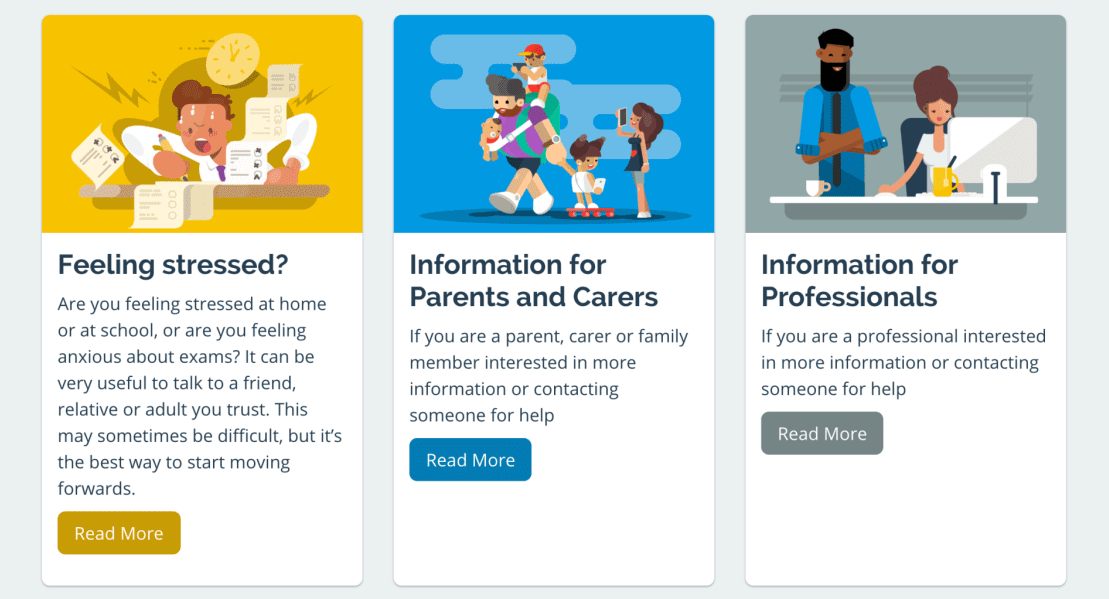
Task: Open the Feeling stressed? heading
Action: pos(173,264)
